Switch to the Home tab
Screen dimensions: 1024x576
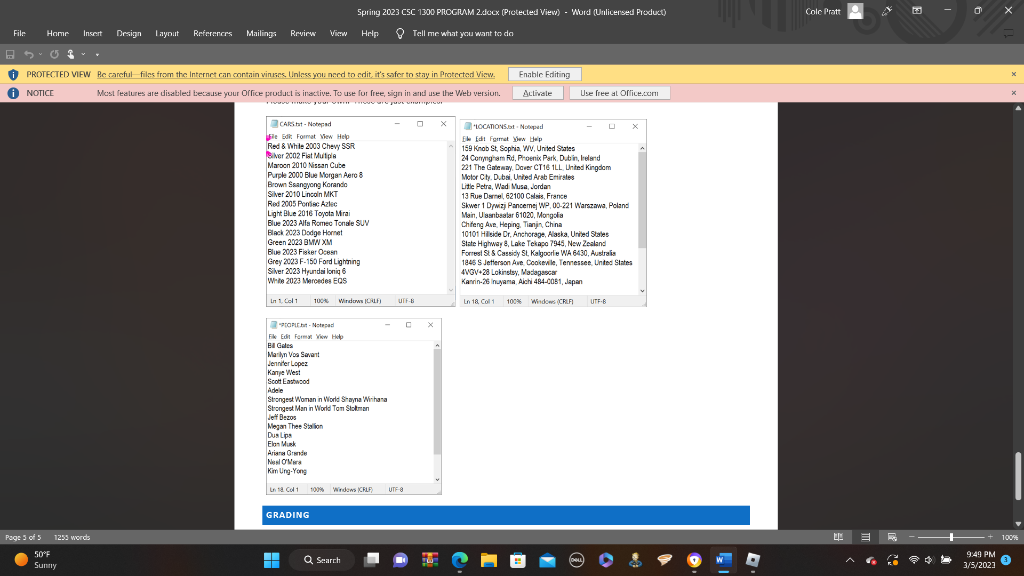(x=57, y=33)
